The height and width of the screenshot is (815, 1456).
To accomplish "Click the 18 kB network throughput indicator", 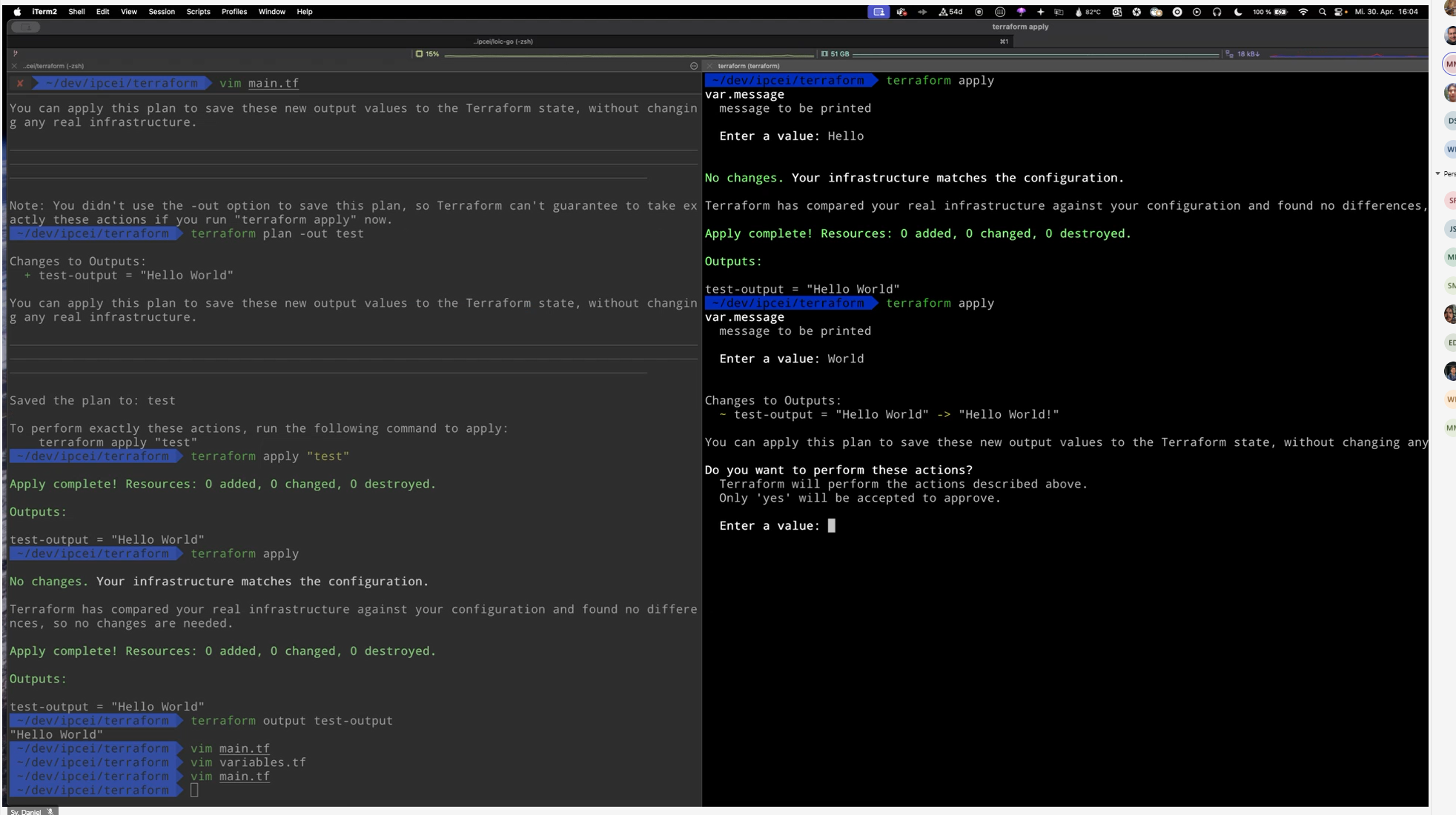I will pos(1242,54).
